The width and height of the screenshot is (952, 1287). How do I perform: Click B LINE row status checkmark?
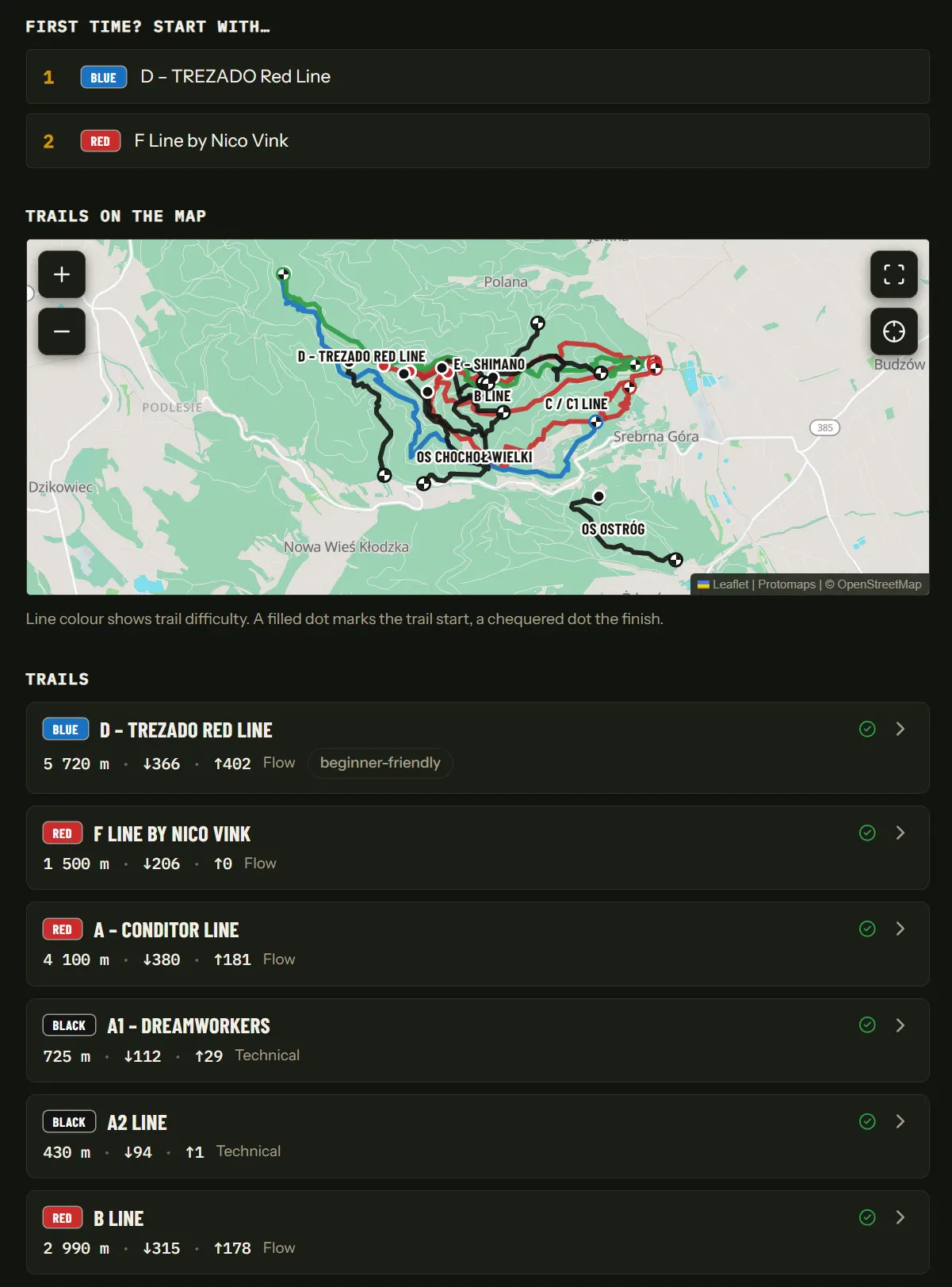pos(867,1217)
